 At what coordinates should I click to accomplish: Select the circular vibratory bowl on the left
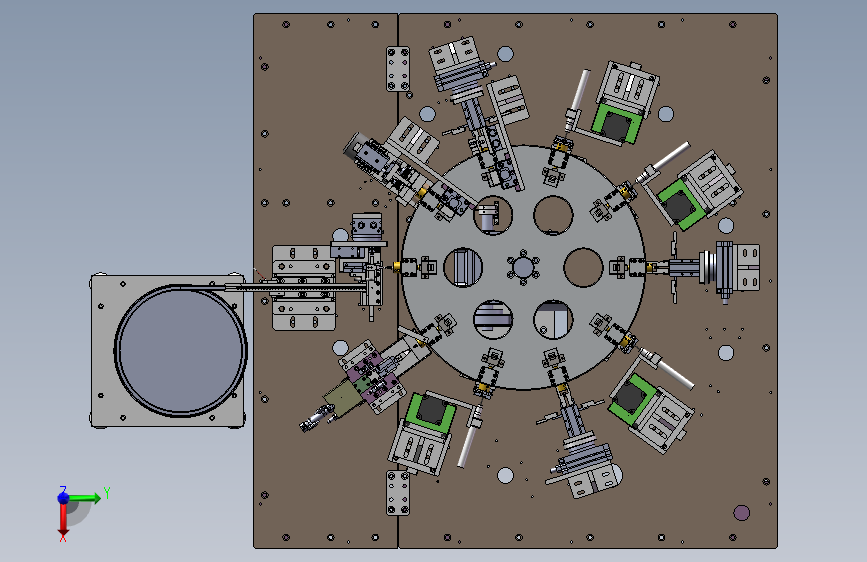point(180,351)
